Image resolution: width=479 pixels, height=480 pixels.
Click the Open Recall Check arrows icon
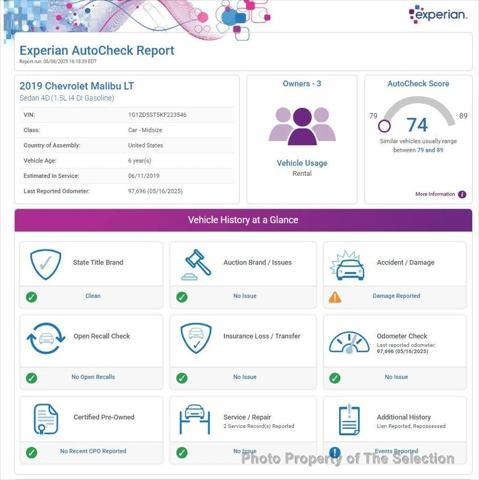tap(46, 338)
